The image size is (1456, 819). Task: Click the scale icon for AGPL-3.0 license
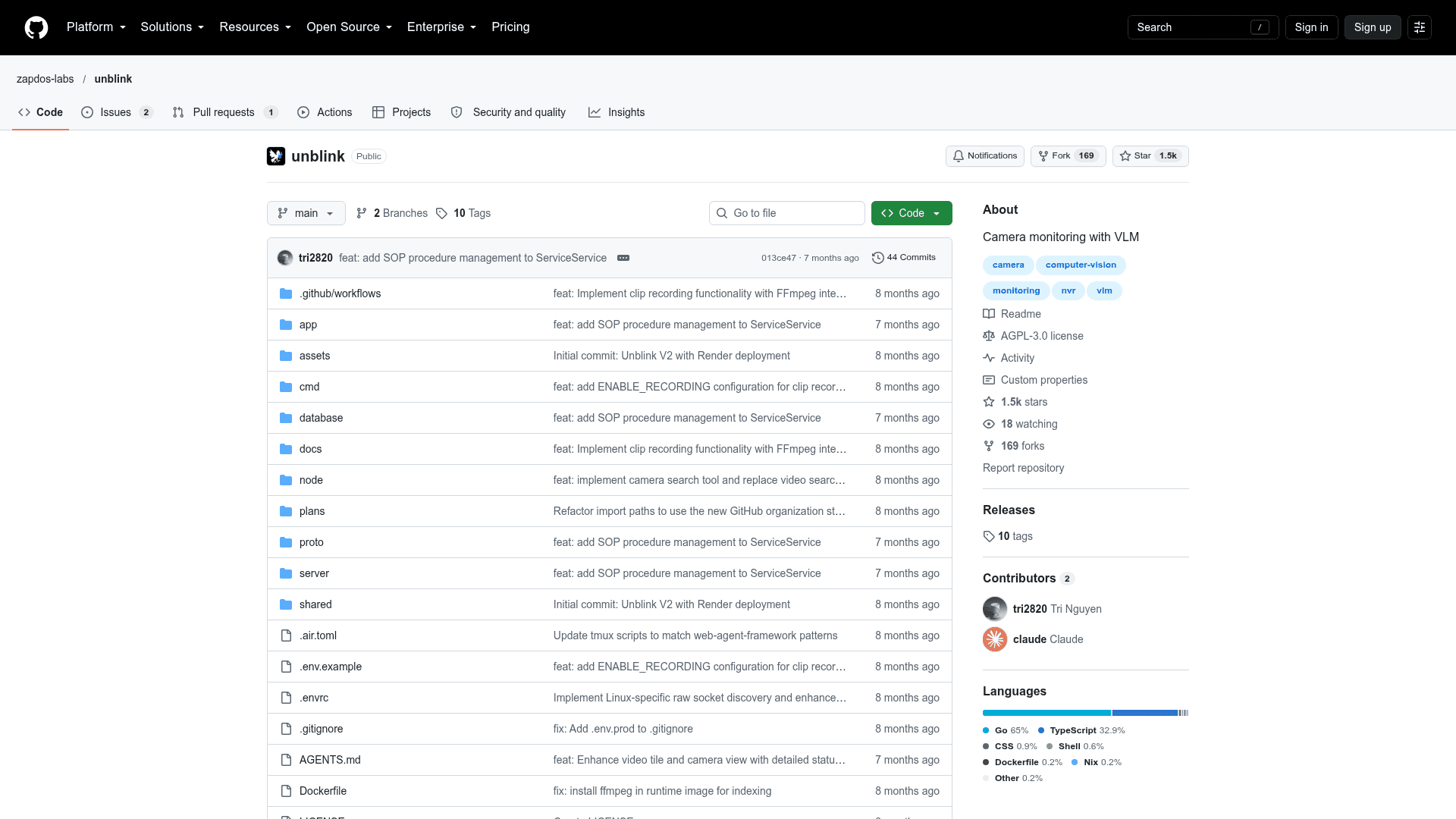(989, 336)
